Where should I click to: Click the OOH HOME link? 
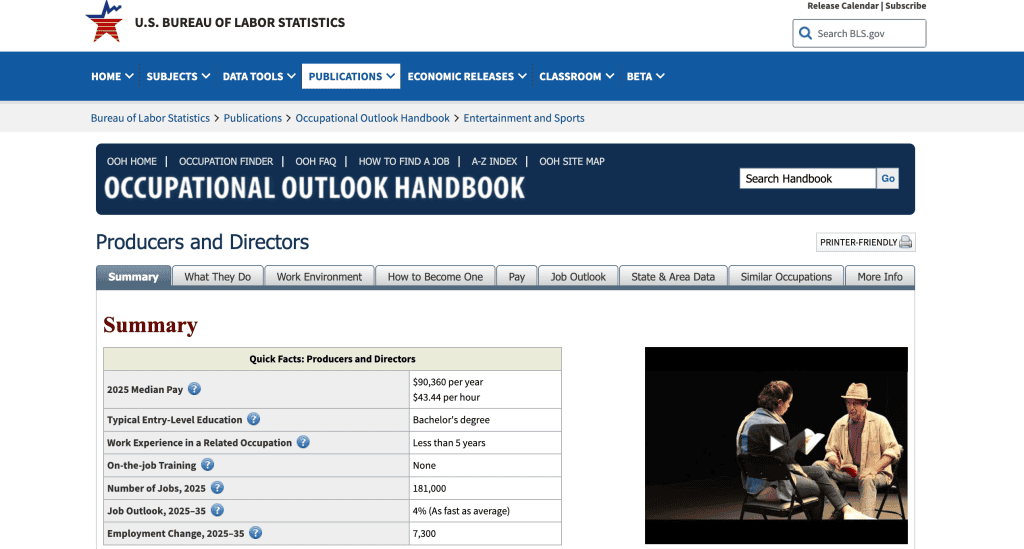(x=132, y=161)
